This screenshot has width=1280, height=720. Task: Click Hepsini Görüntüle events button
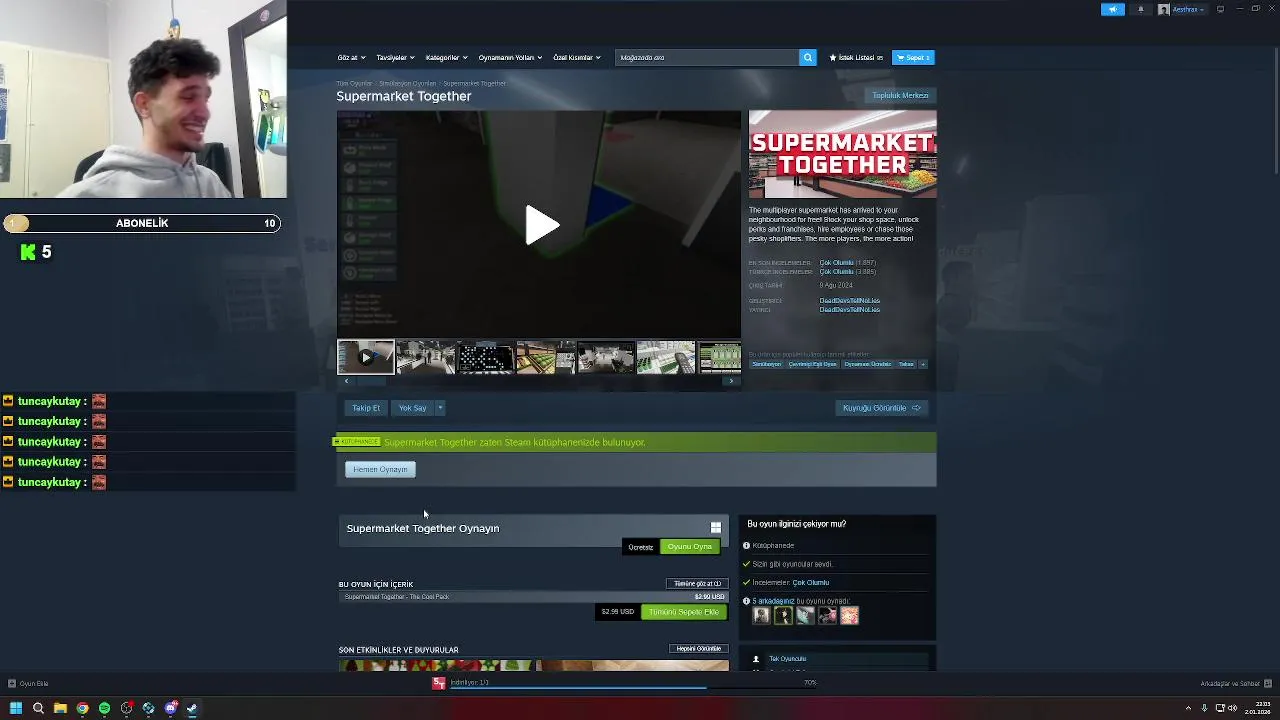pos(699,649)
